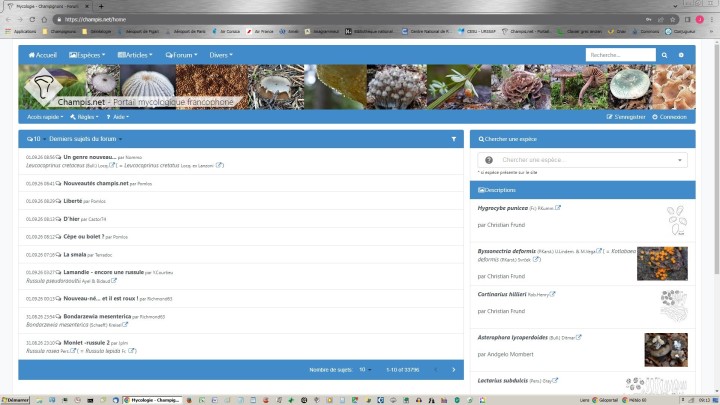This screenshot has width=720, height=405.
Task: Click browser home button
Action: pyautogui.click(x=44, y=19)
